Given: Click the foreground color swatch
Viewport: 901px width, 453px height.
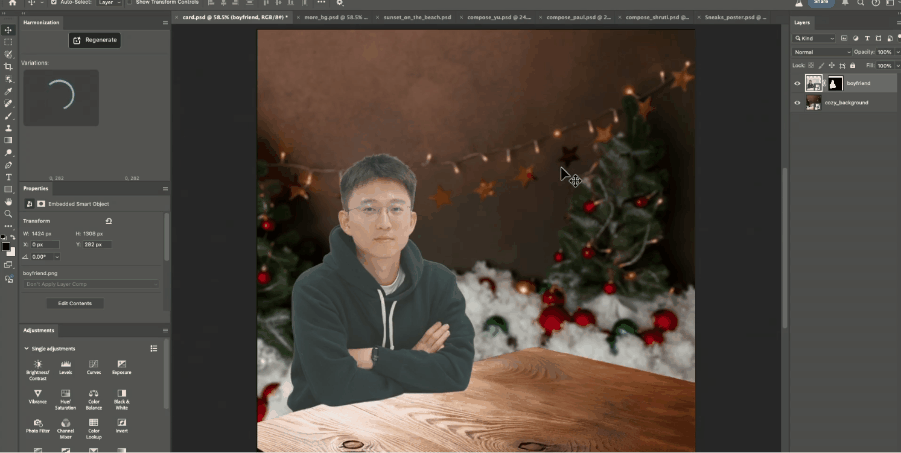Looking at the screenshot, I should pos(6,245).
